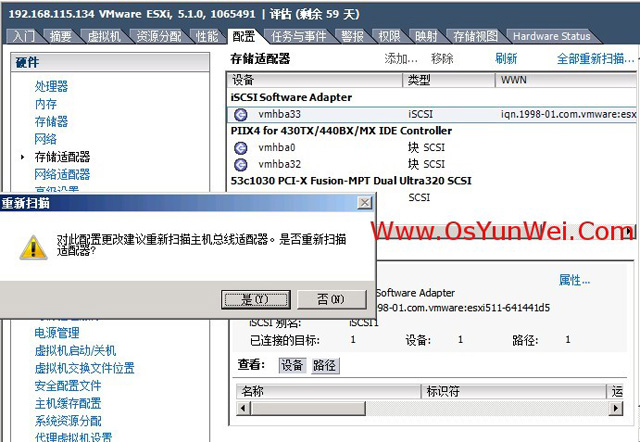Click the vmhba0 adapter icon

[x=240, y=148]
